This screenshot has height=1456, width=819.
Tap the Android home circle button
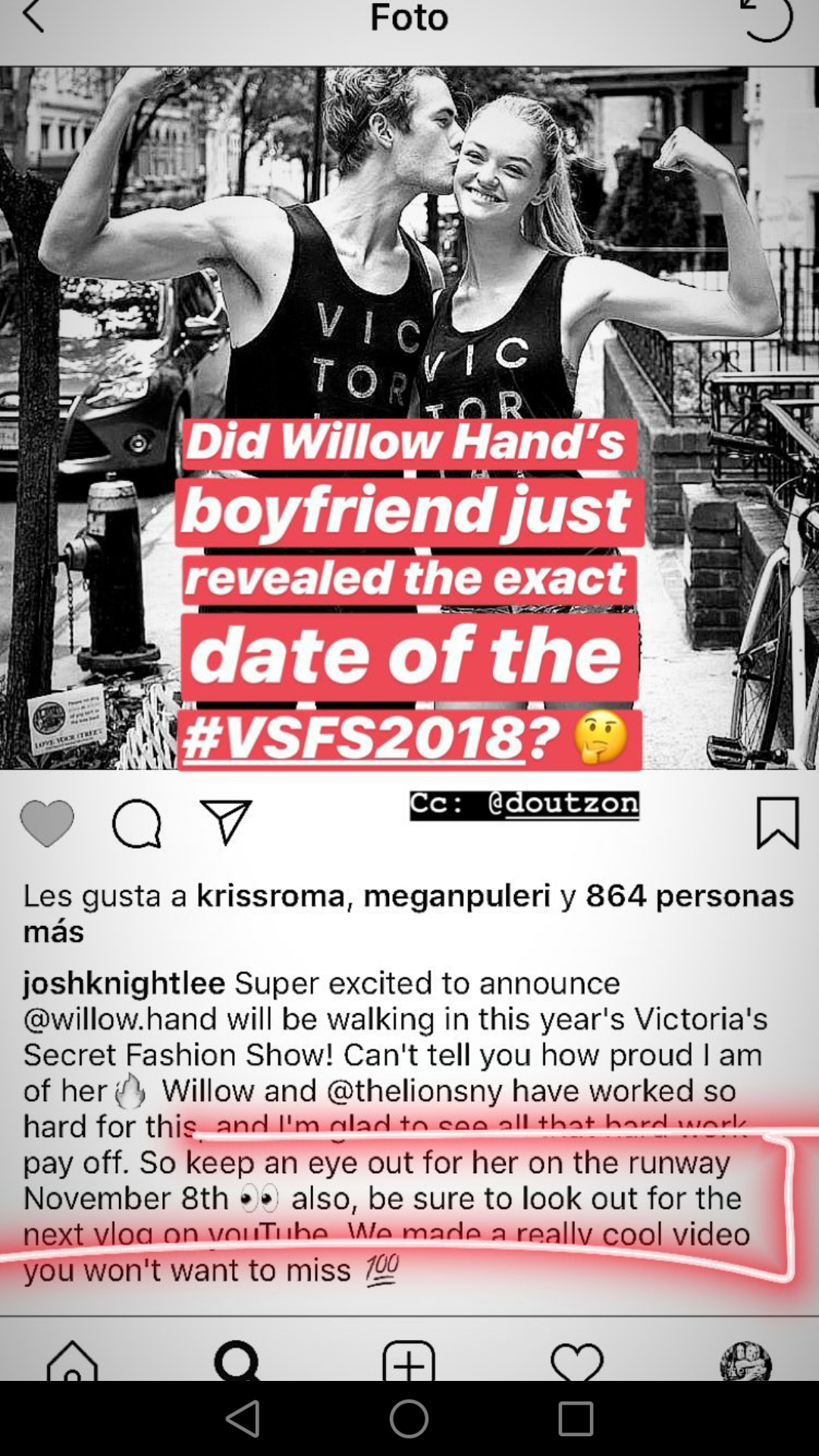(x=409, y=1418)
